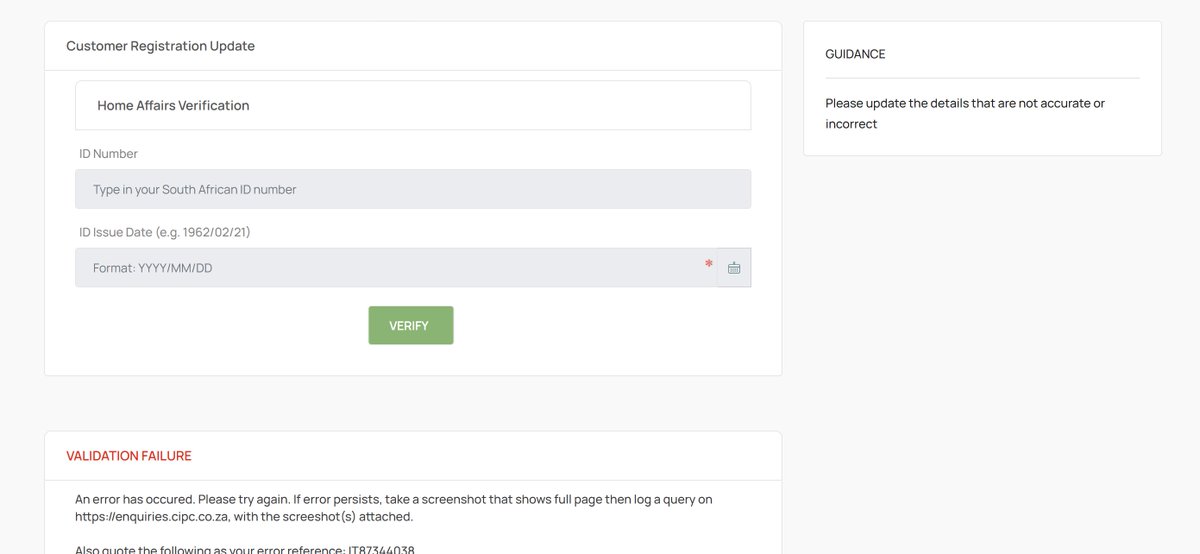Click the green VERIFY button
1200x554 pixels.
tap(411, 326)
